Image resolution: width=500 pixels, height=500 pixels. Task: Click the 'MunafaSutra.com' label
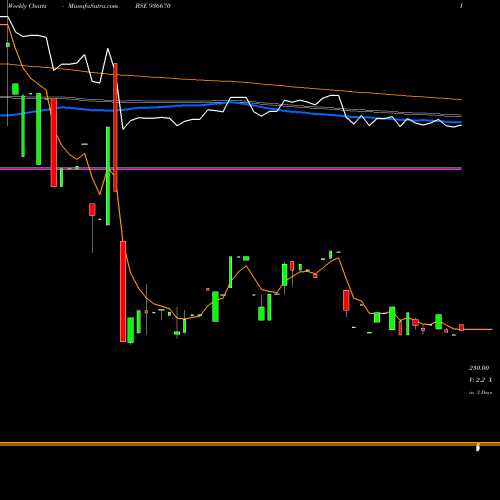click(93, 6)
